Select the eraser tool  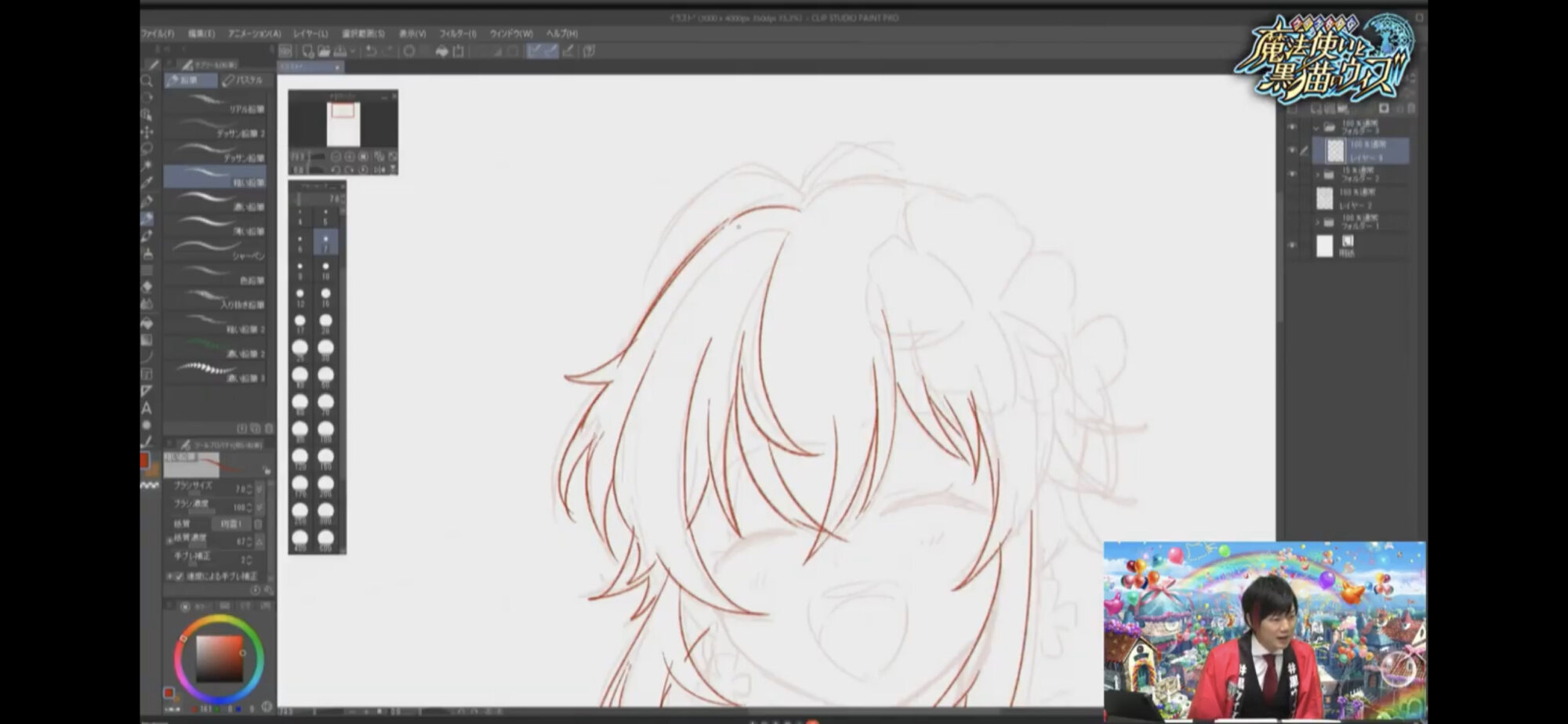point(147,287)
